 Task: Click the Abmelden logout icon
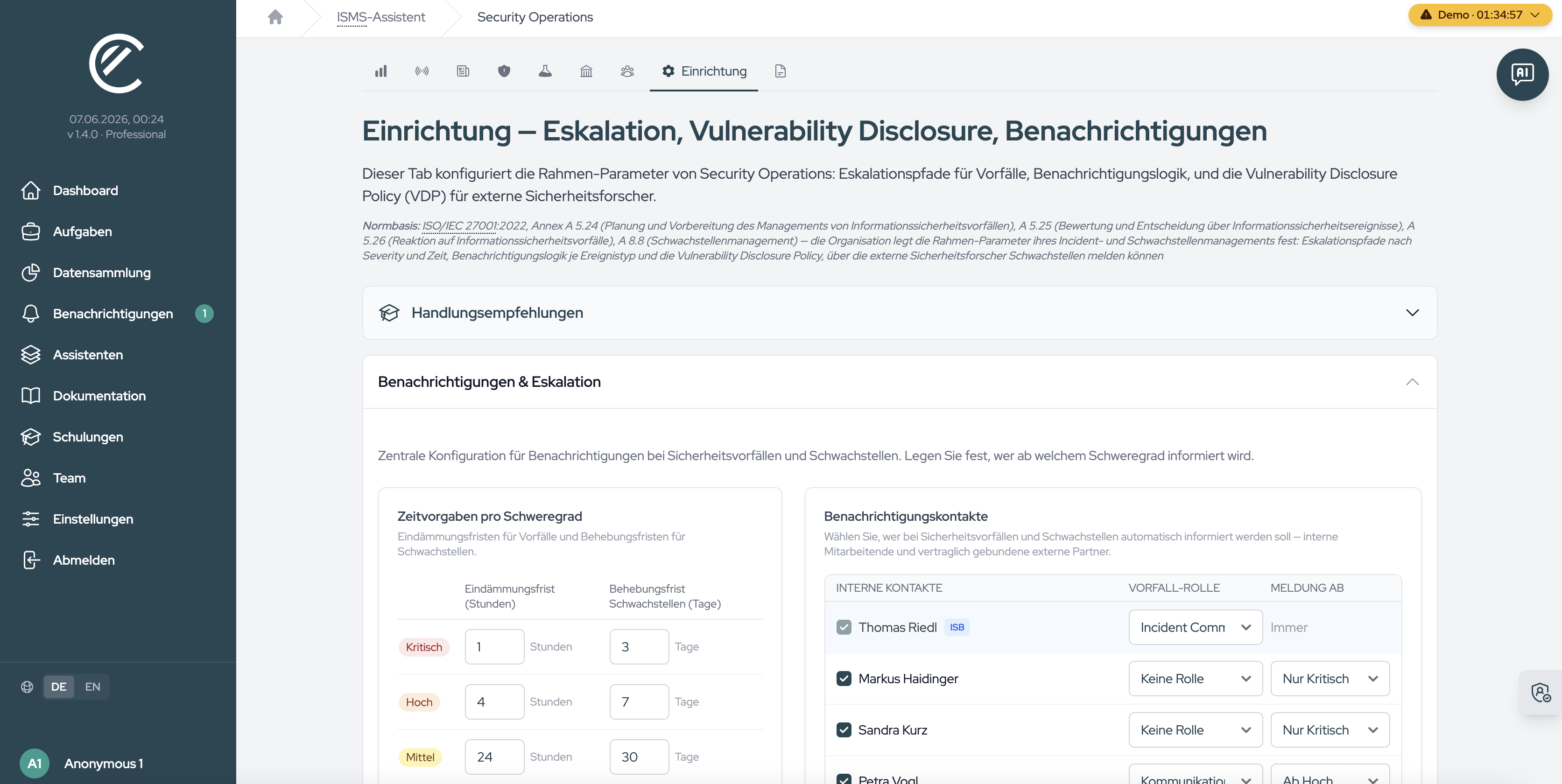pos(31,560)
